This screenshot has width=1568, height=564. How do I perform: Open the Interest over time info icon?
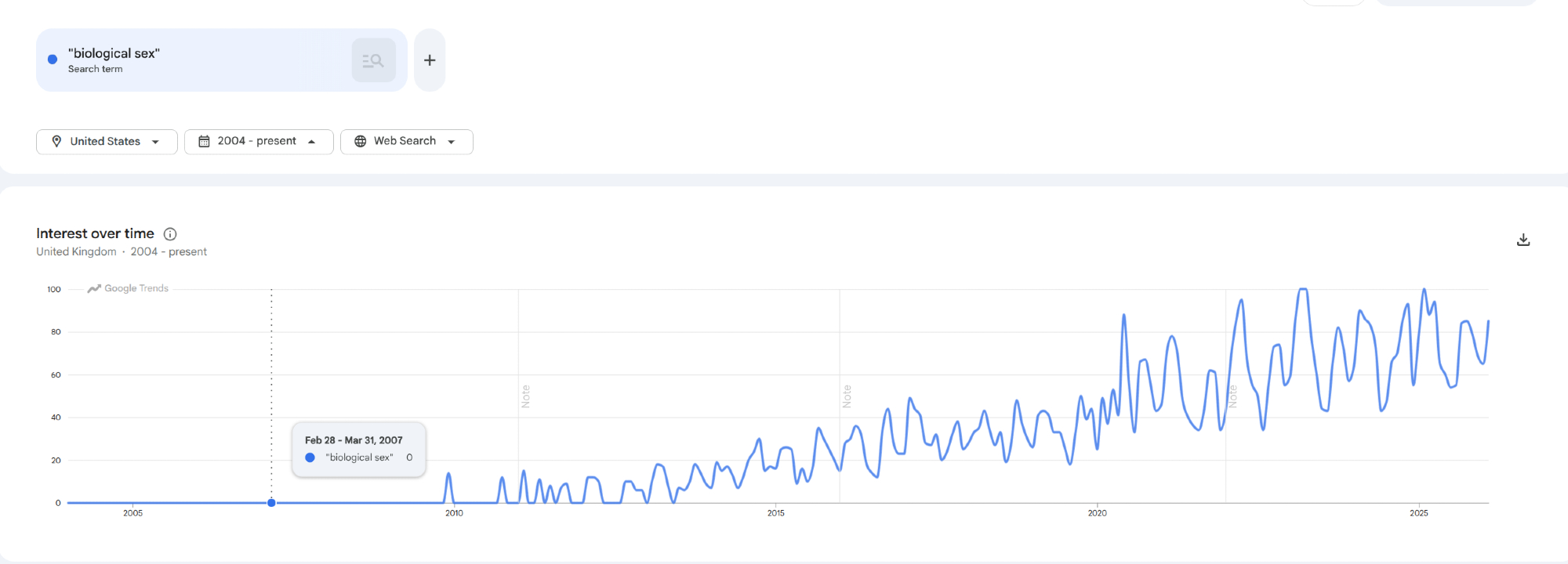click(170, 234)
